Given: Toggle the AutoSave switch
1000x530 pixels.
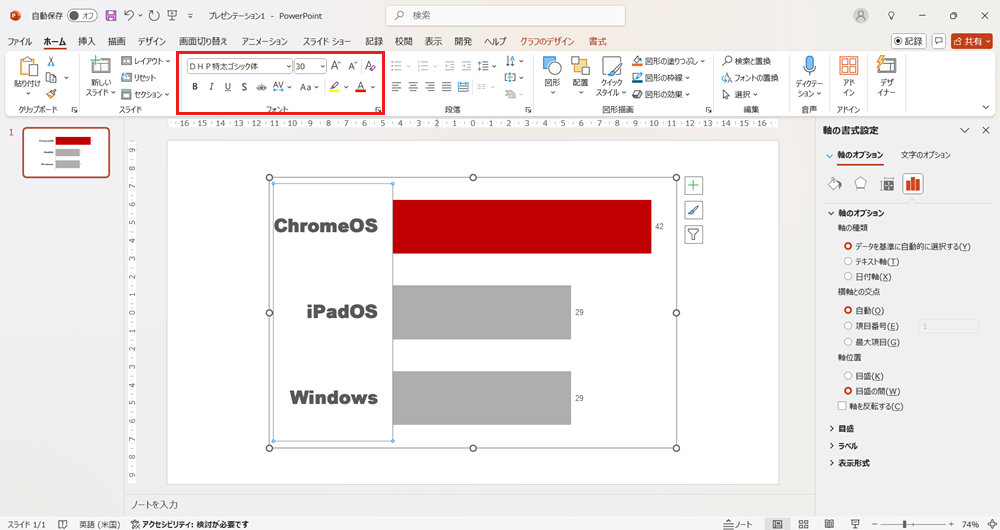Looking at the screenshot, I should [82, 16].
